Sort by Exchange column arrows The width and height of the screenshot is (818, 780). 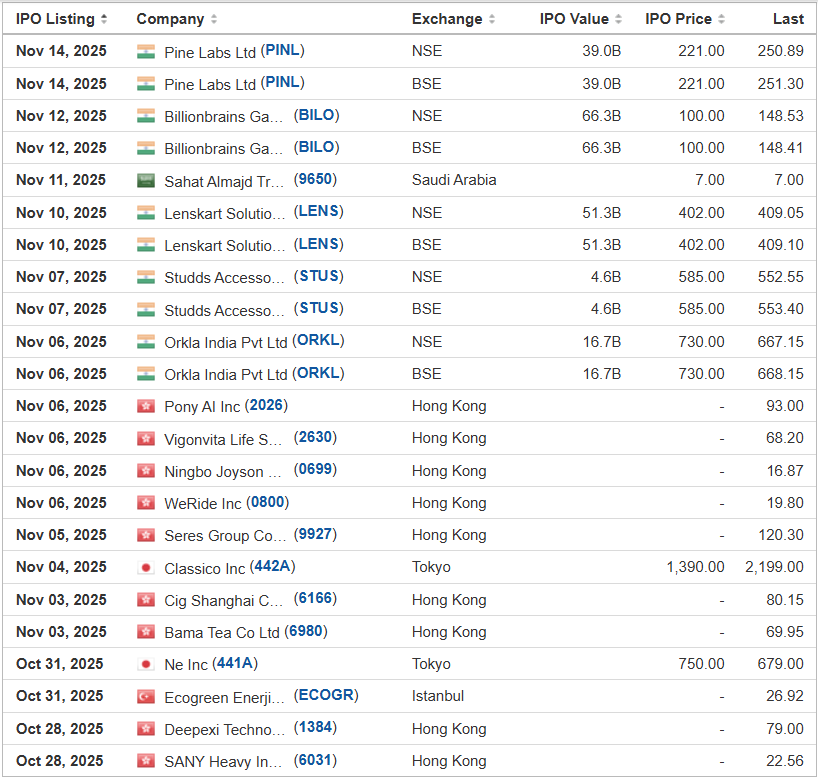coord(491,19)
